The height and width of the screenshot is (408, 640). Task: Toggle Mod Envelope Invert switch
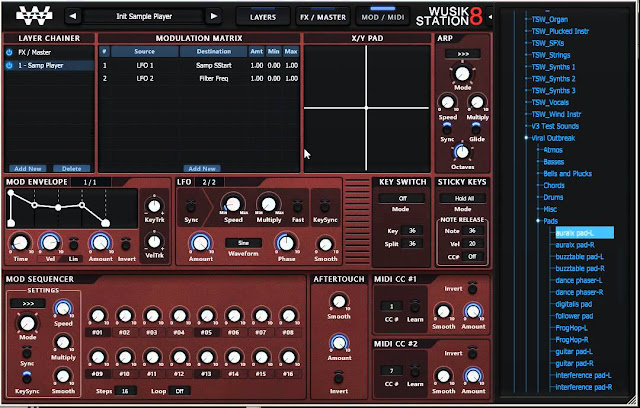pos(126,244)
